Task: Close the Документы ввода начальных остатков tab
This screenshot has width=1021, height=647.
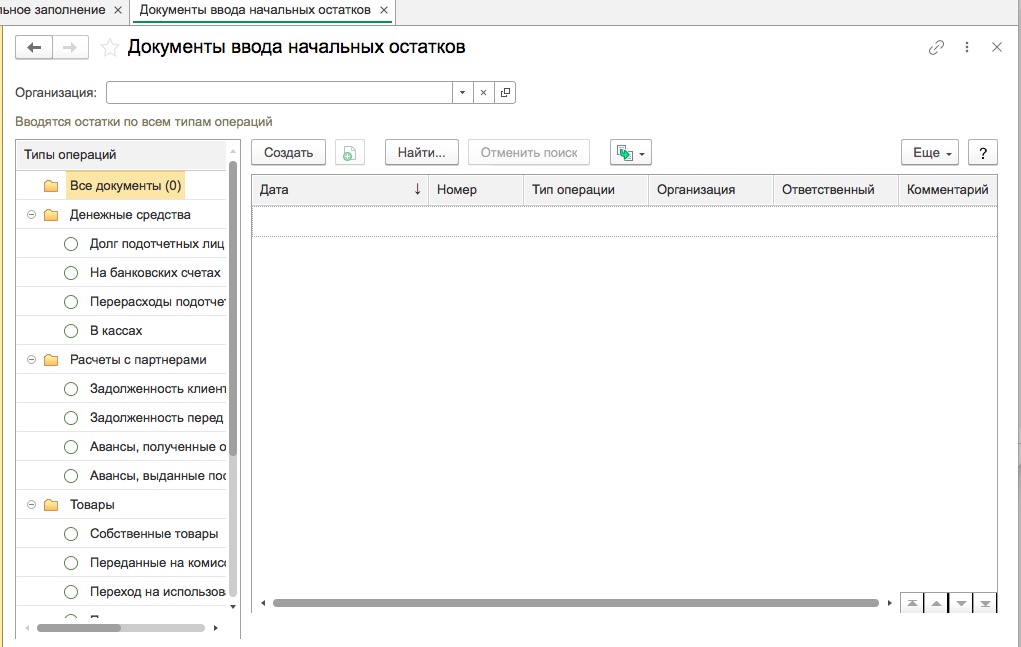Action: point(384,10)
